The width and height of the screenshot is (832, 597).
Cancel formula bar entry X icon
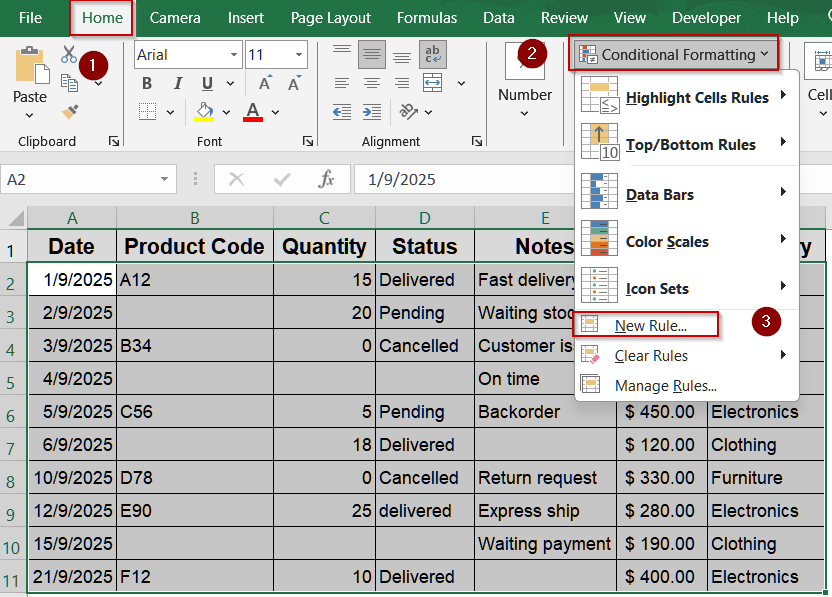(236, 179)
